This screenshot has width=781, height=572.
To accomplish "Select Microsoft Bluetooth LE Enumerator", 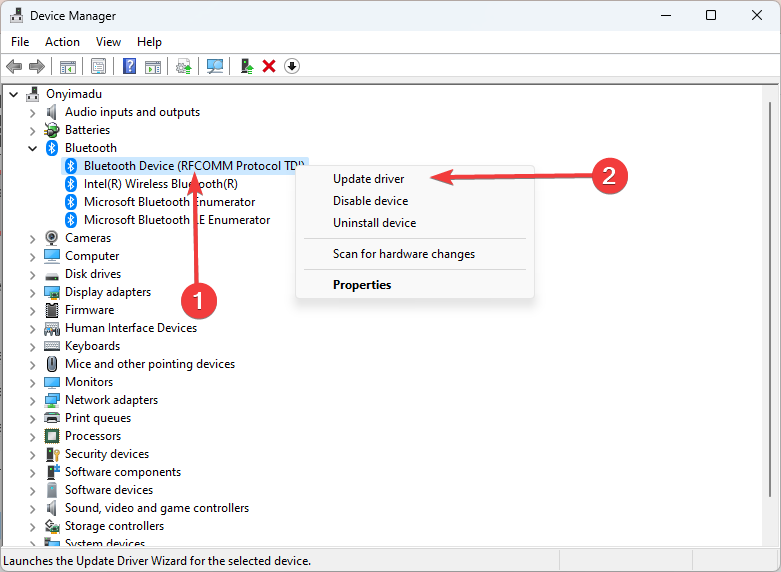I will pos(177,220).
